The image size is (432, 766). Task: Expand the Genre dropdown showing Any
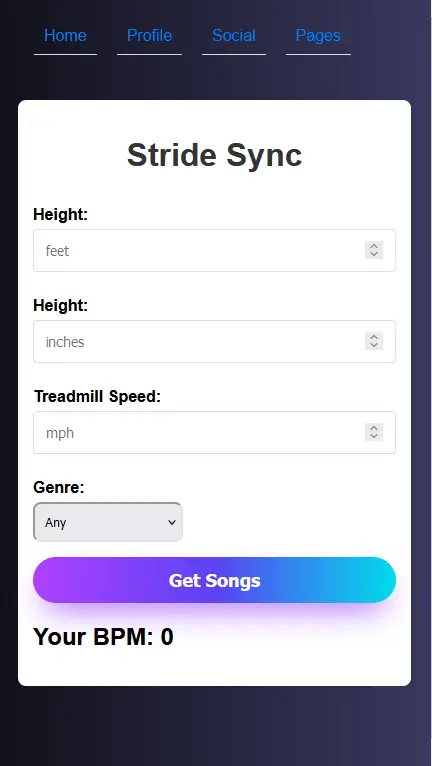tap(108, 522)
